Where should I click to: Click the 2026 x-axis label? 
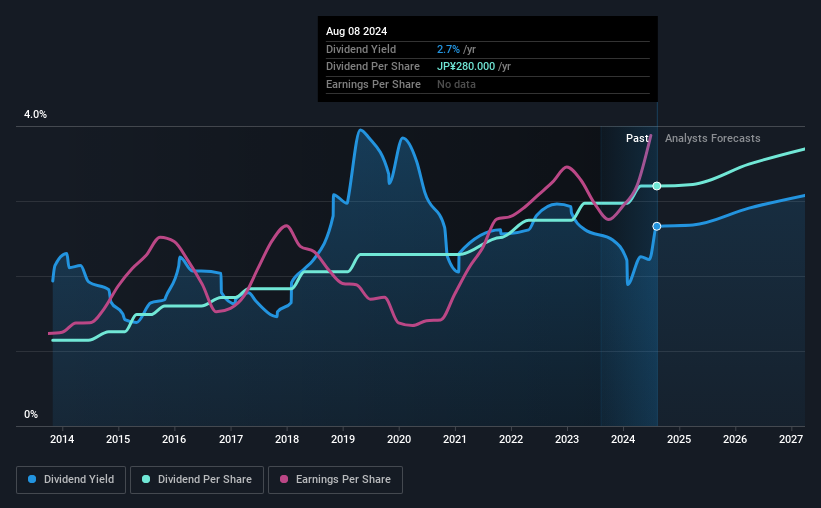735,439
